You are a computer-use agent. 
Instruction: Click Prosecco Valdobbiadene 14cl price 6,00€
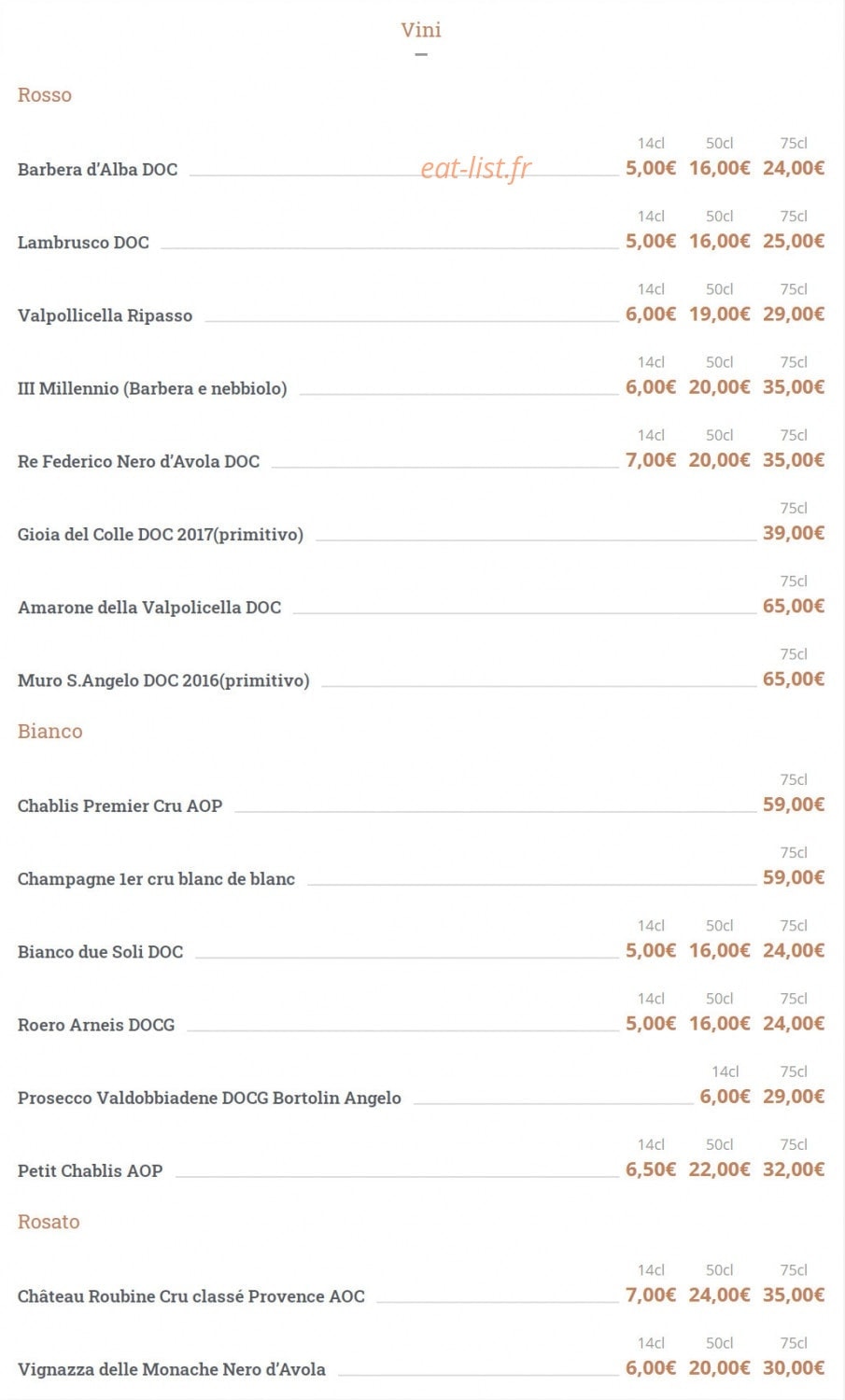[725, 1097]
